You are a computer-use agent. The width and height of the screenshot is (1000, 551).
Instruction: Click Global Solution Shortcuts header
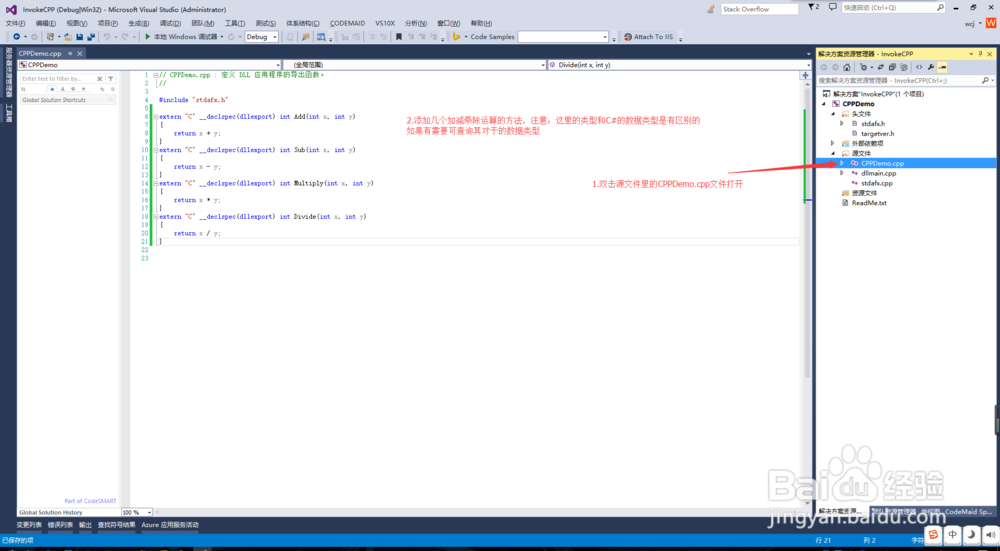tap(67, 100)
